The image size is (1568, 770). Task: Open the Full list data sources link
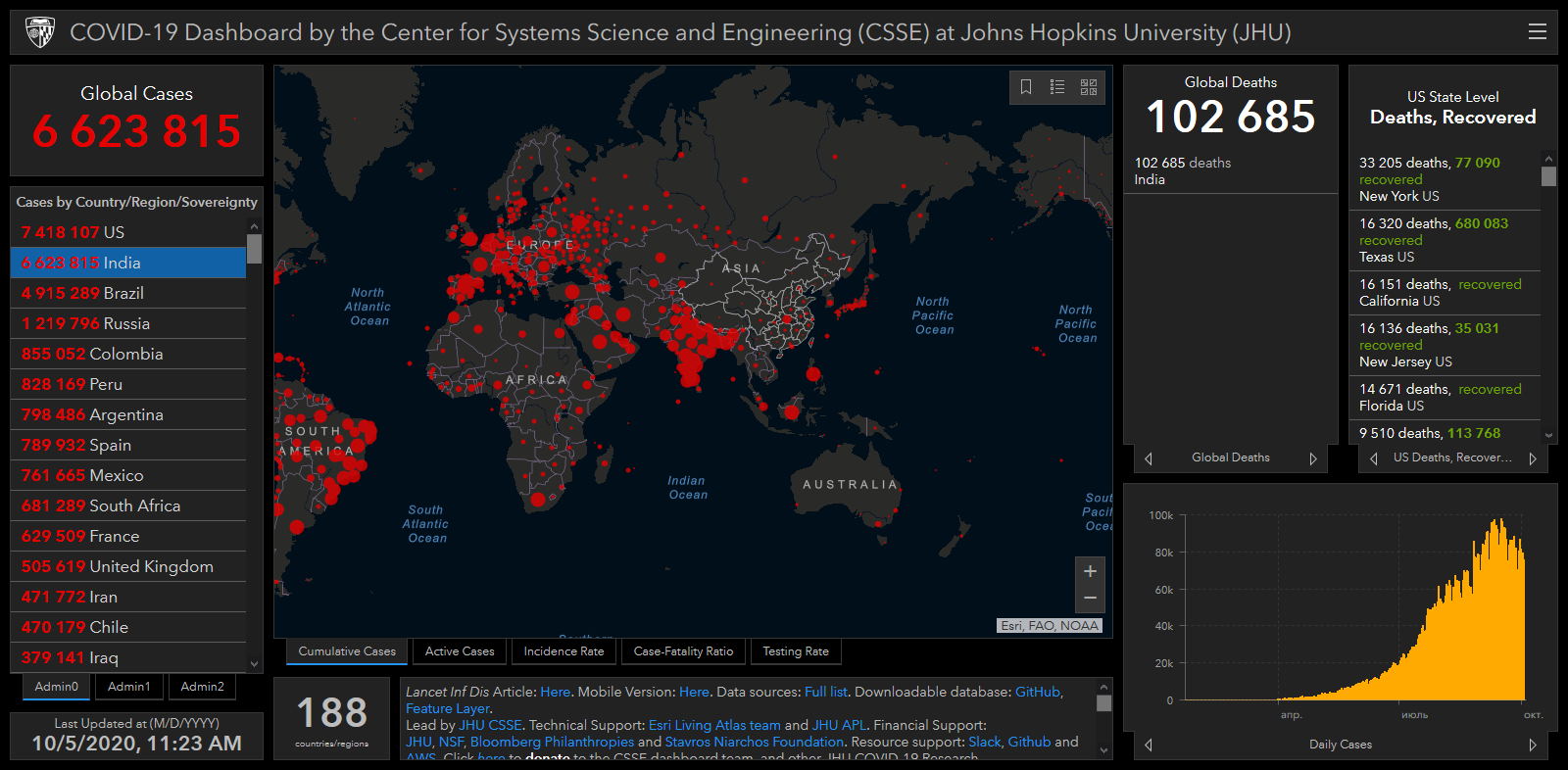826,692
